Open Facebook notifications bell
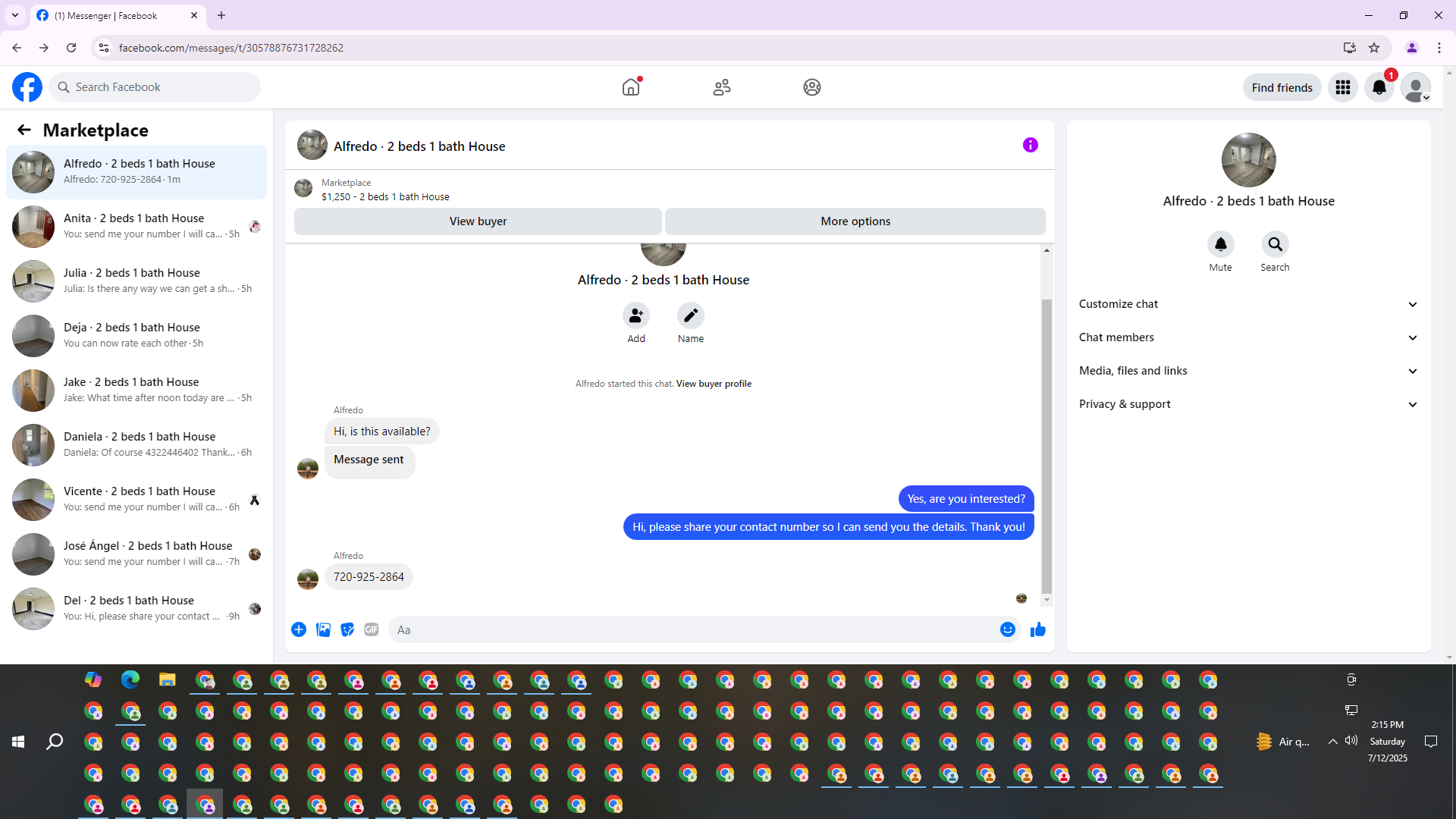 click(x=1379, y=87)
